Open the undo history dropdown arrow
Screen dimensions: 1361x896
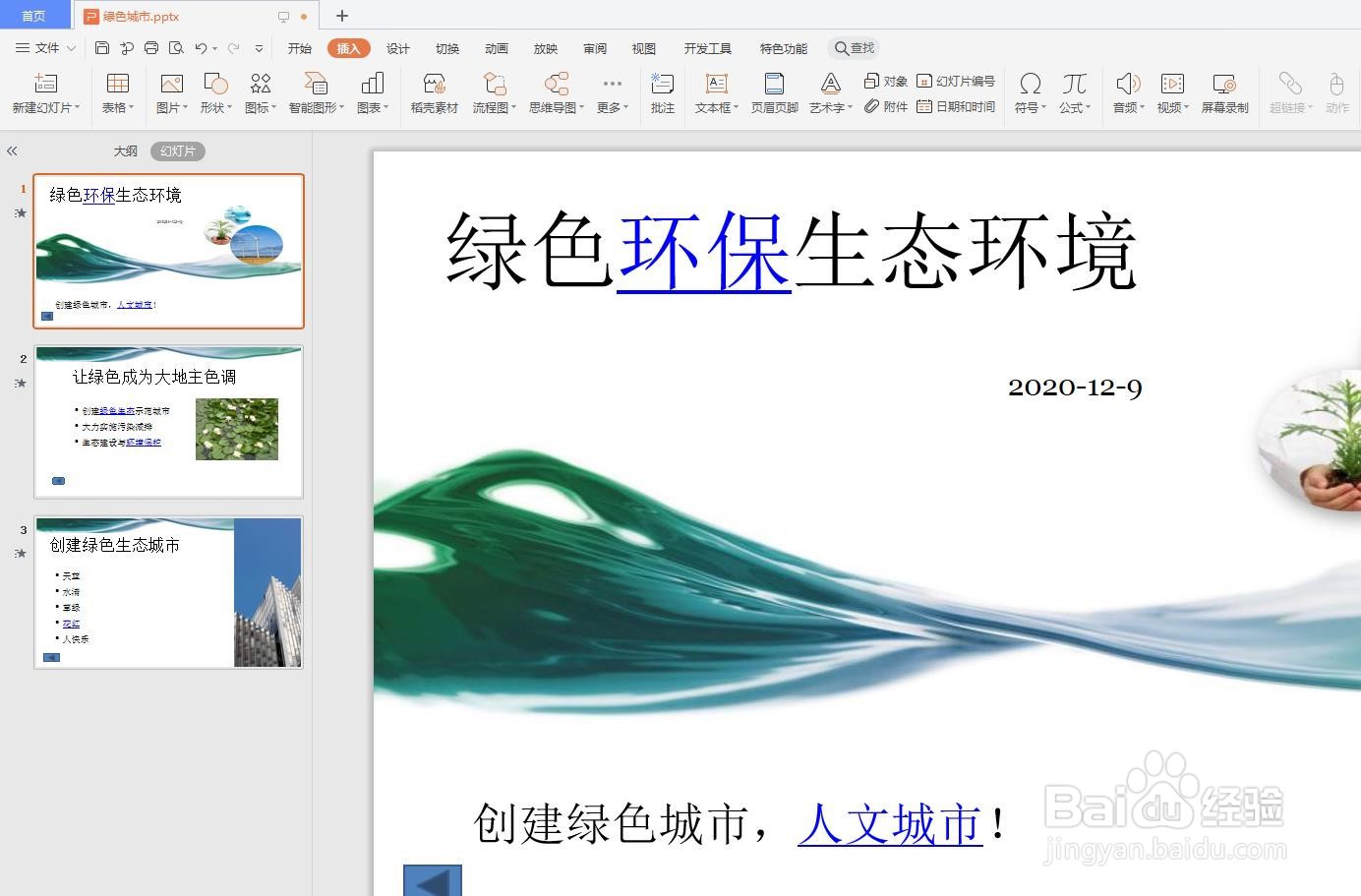214,48
